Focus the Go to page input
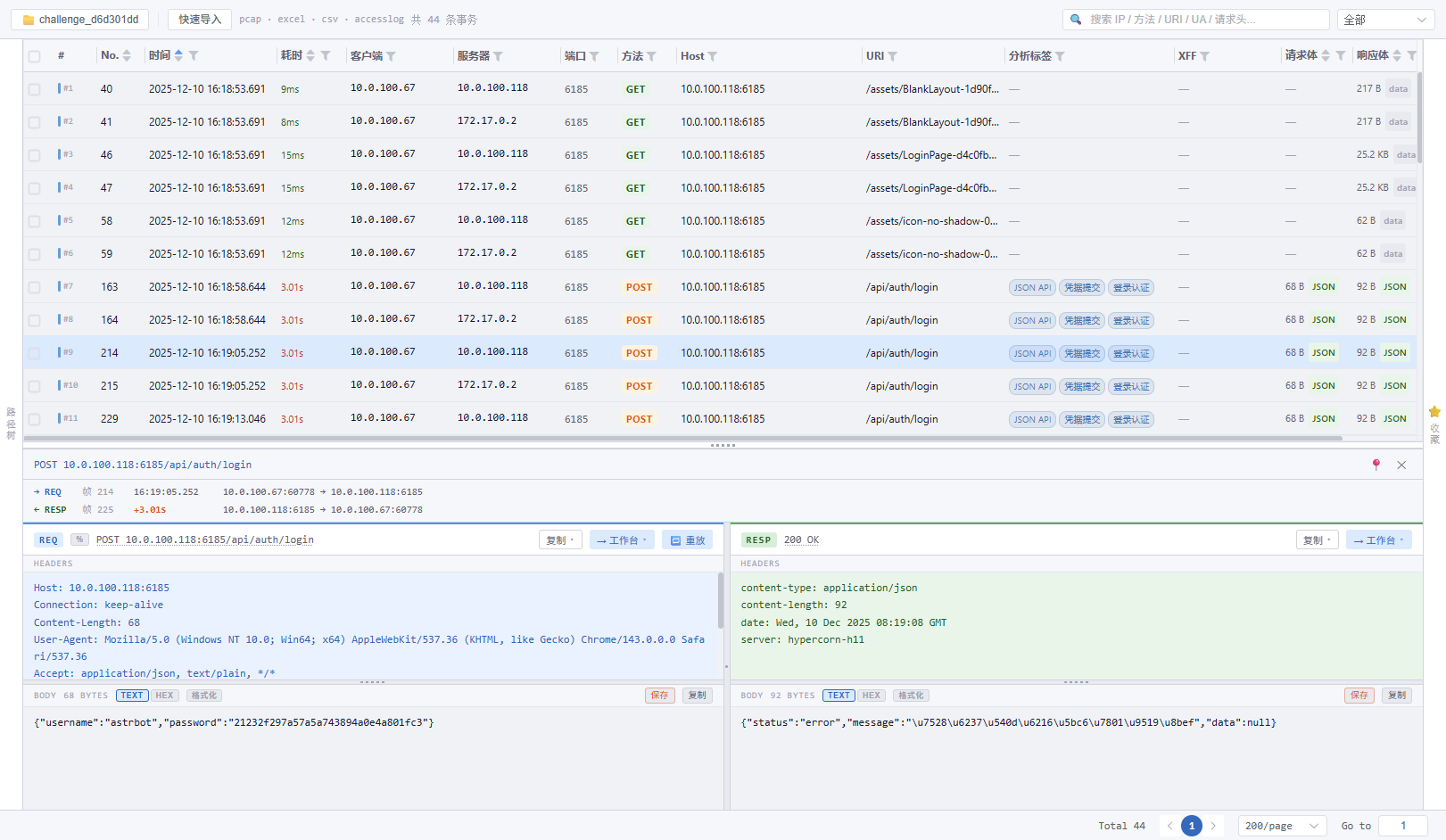1446x840 pixels. (1403, 826)
